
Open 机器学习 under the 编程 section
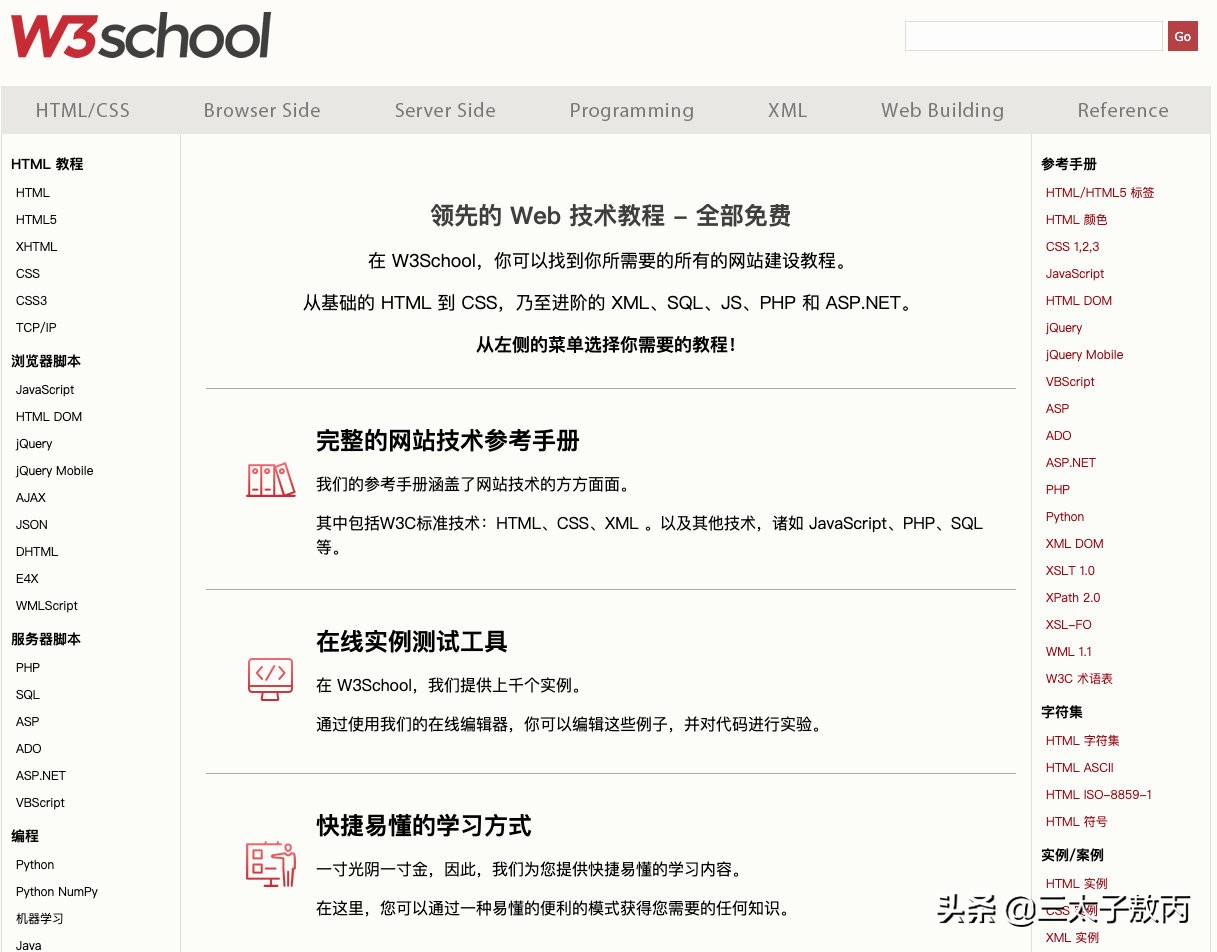click(x=38, y=918)
